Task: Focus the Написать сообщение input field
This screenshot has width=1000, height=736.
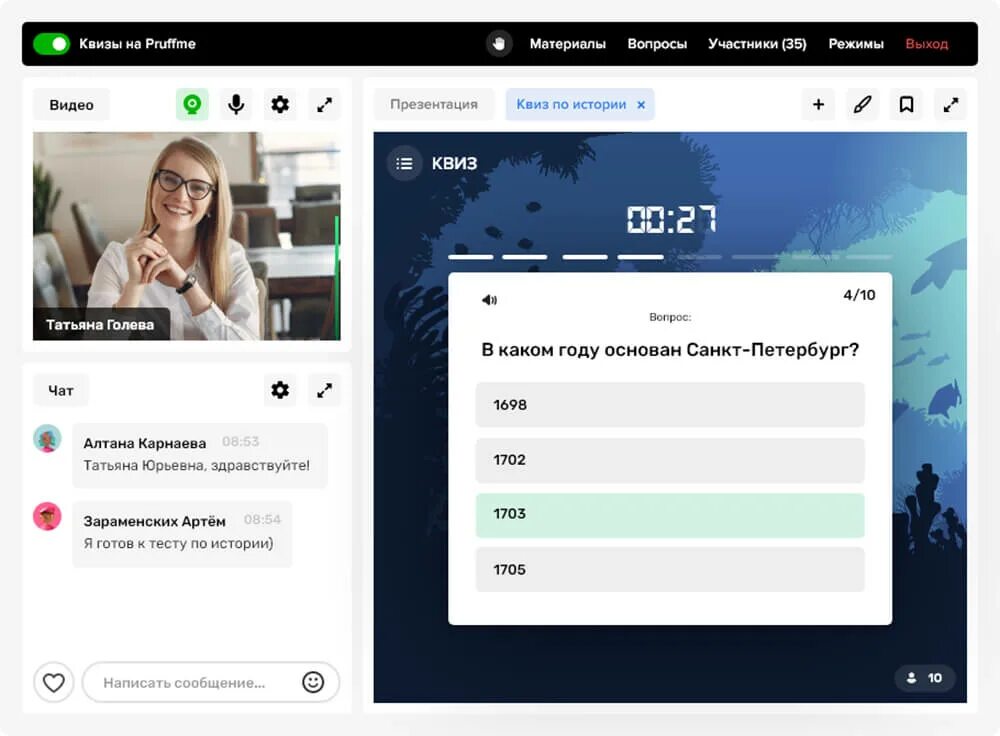Action: click(x=210, y=682)
